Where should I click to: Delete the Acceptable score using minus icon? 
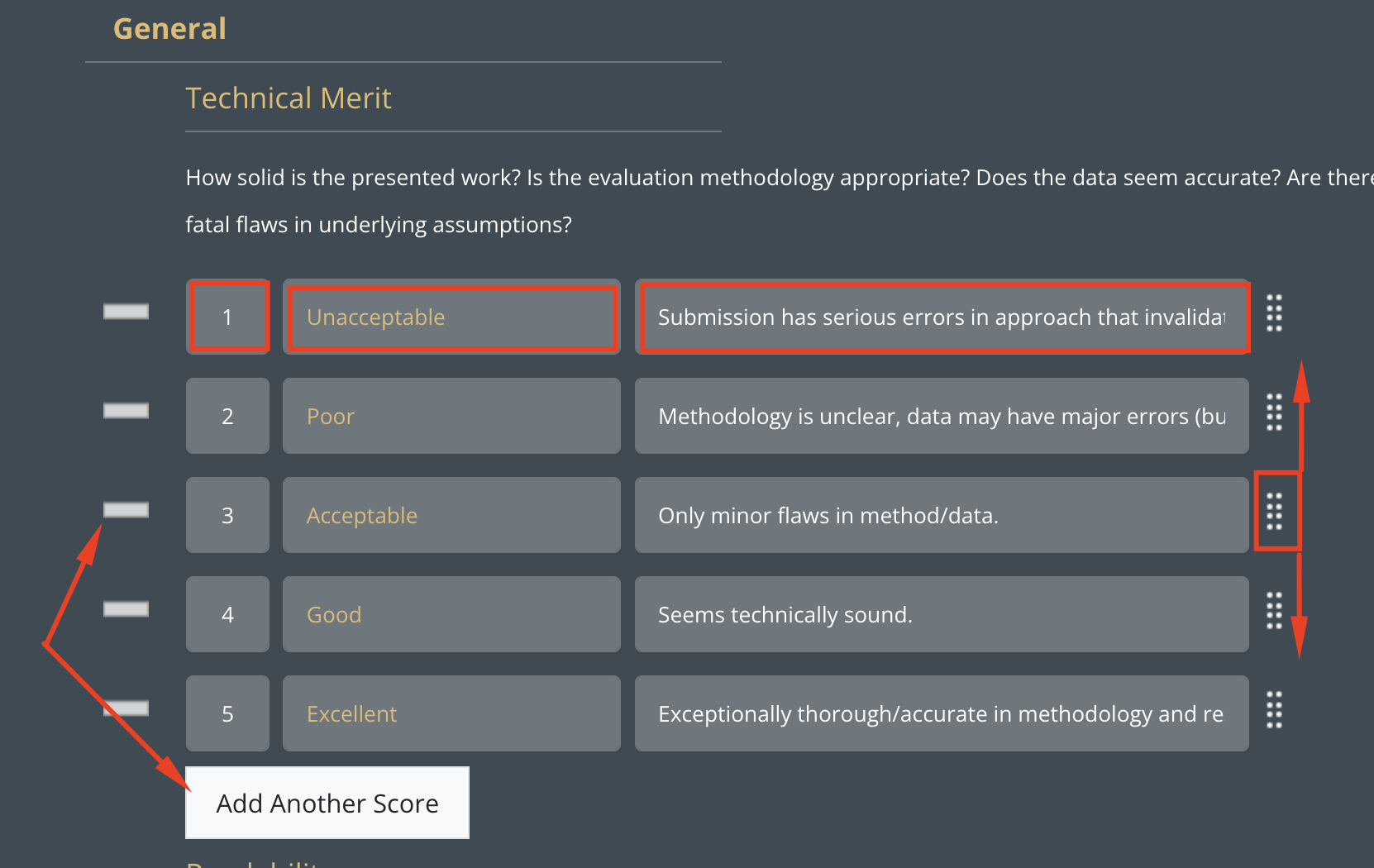click(x=126, y=510)
